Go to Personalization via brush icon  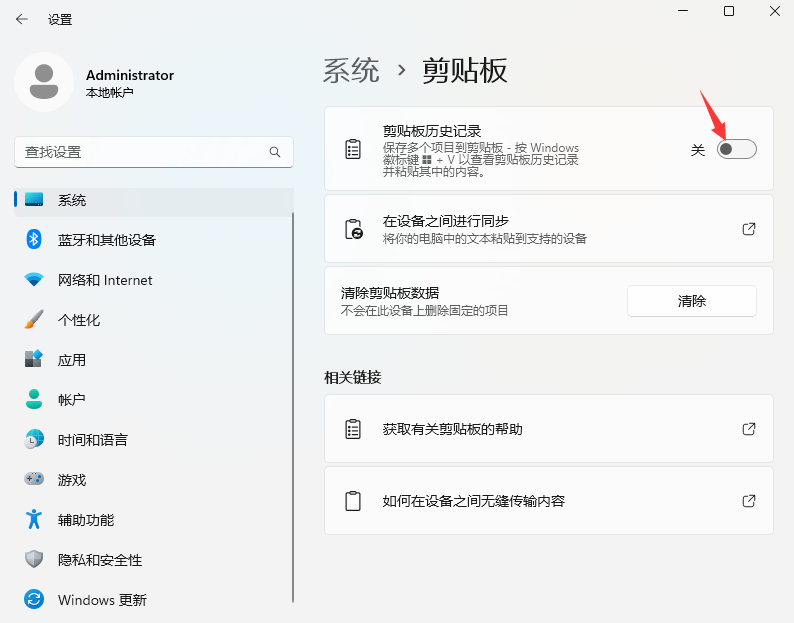(34, 320)
